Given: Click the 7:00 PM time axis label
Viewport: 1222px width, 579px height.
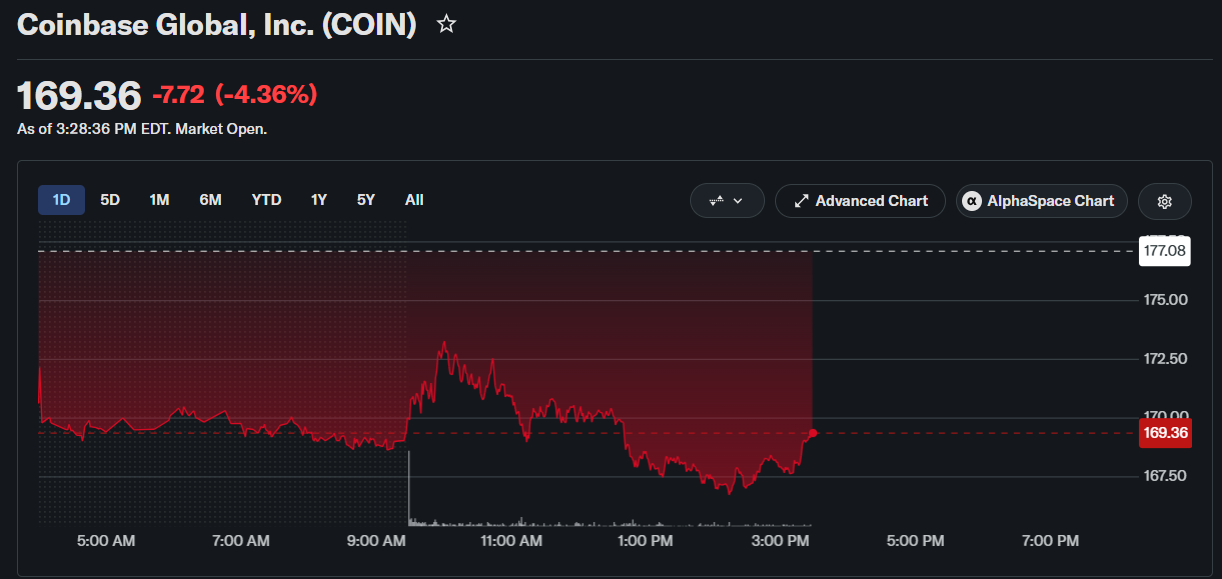Looking at the screenshot, I should click(1051, 541).
